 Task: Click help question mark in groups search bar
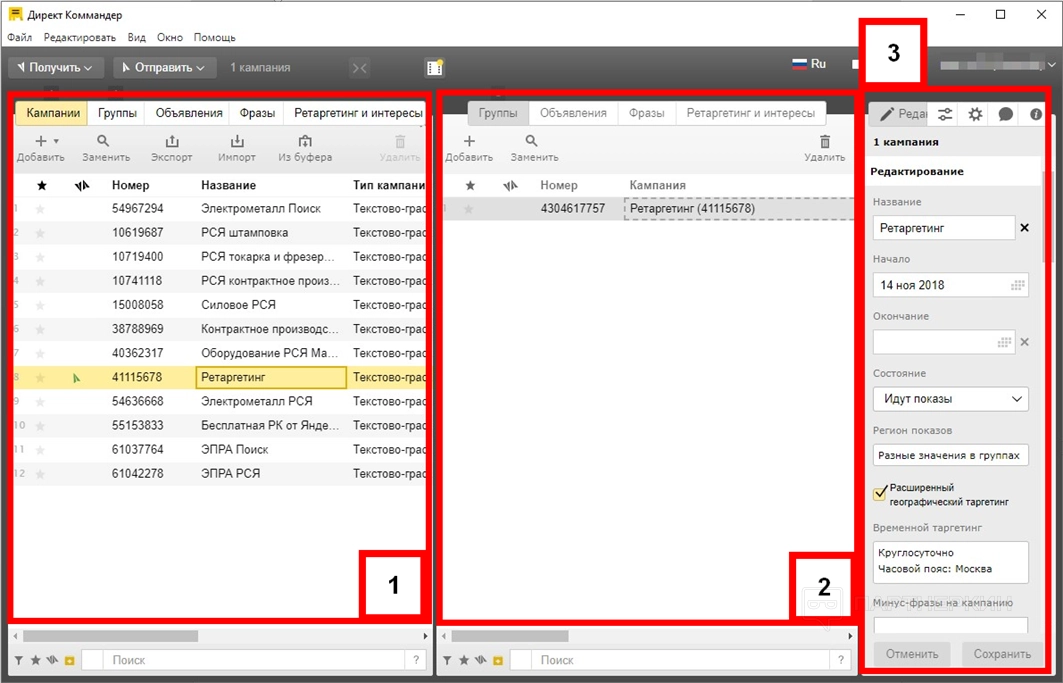click(x=841, y=659)
